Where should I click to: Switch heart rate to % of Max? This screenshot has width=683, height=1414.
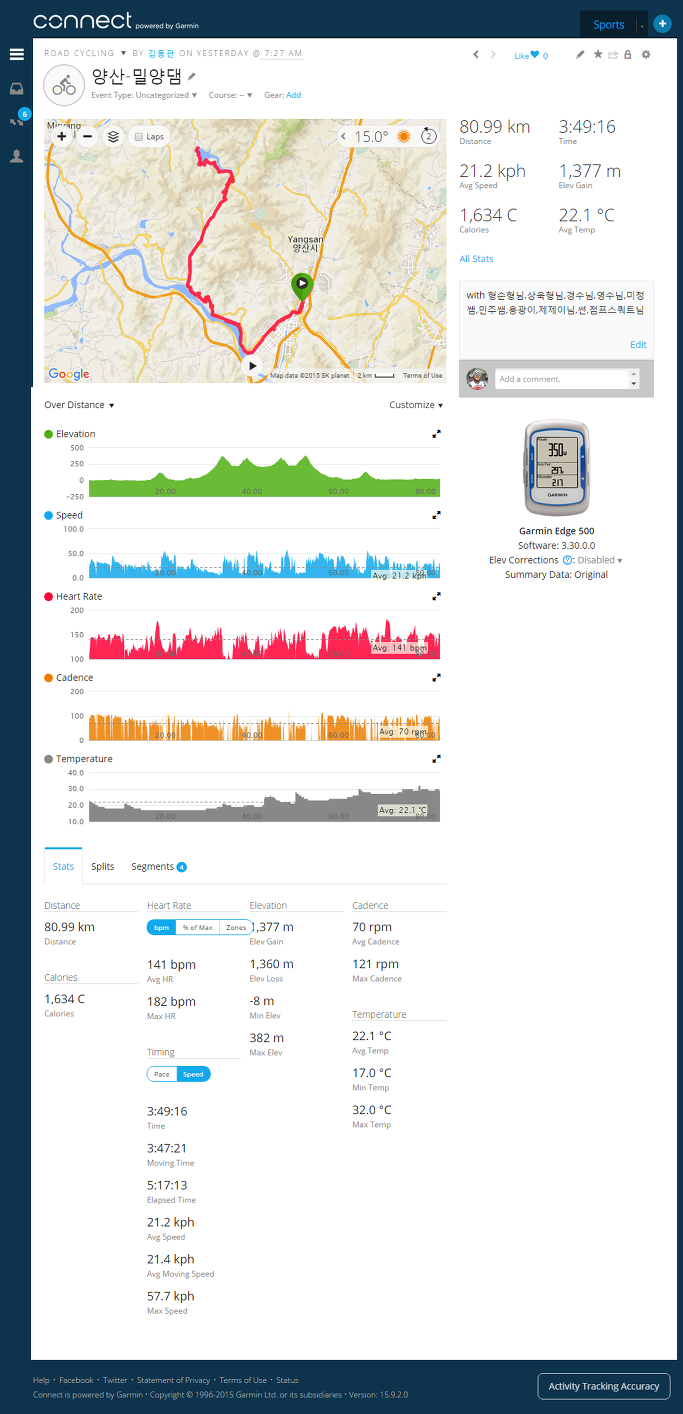click(x=197, y=928)
